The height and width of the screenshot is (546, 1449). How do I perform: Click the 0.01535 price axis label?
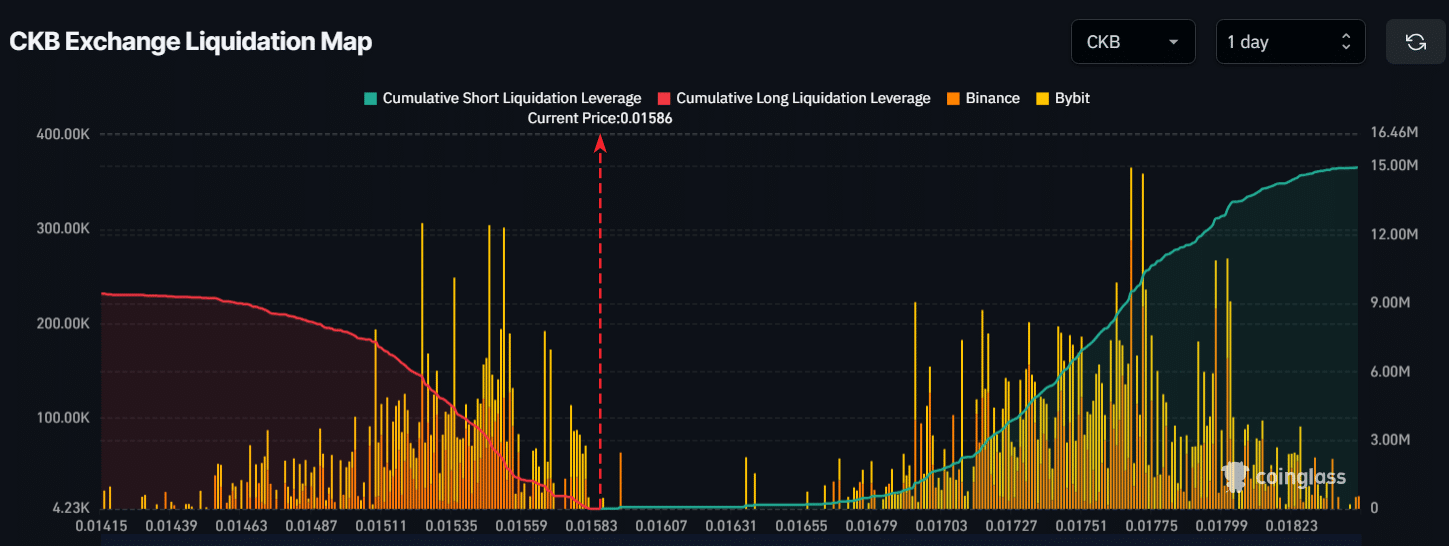click(450, 525)
